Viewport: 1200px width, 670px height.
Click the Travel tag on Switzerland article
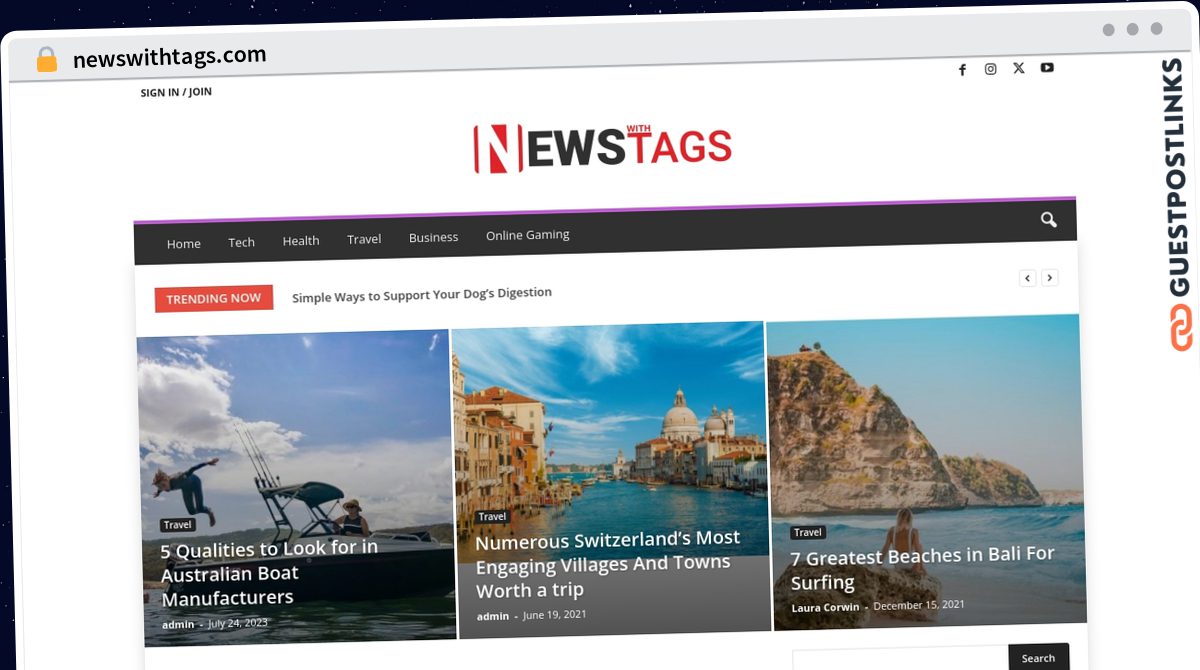(492, 517)
